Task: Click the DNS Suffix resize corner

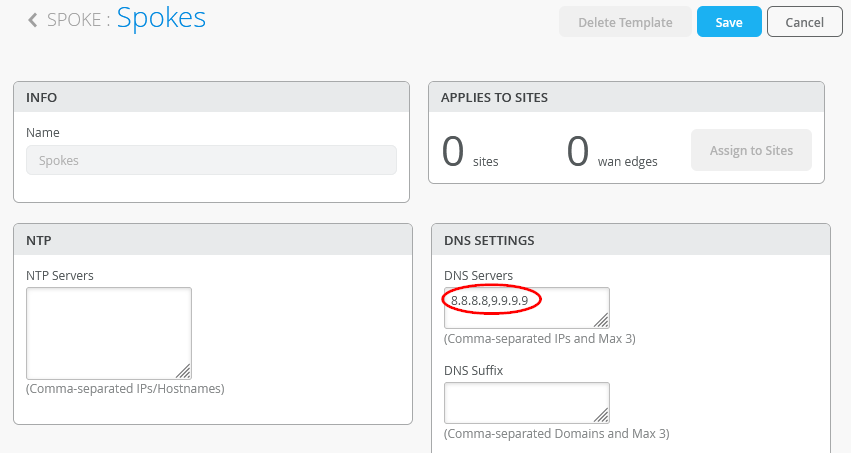Action: tap(602, 415)
